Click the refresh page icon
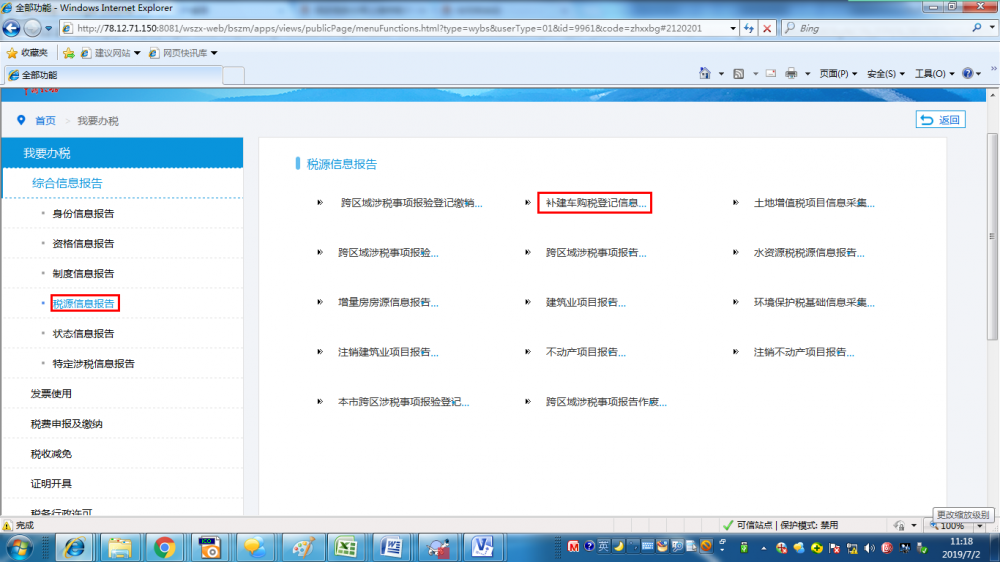 click(748, 29)
